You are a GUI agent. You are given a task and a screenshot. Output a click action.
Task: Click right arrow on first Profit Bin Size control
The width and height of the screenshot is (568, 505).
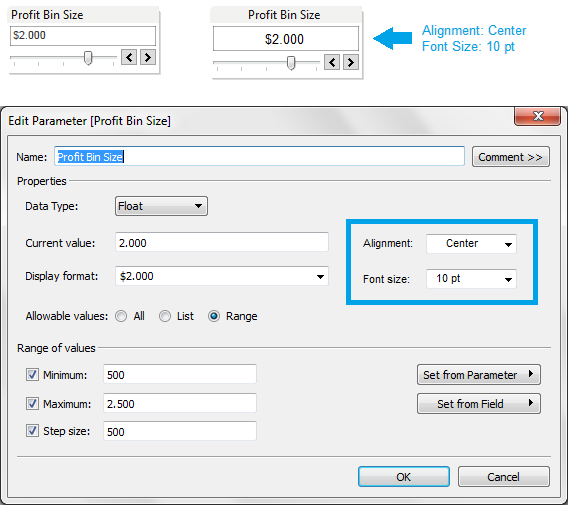[148, 57]
